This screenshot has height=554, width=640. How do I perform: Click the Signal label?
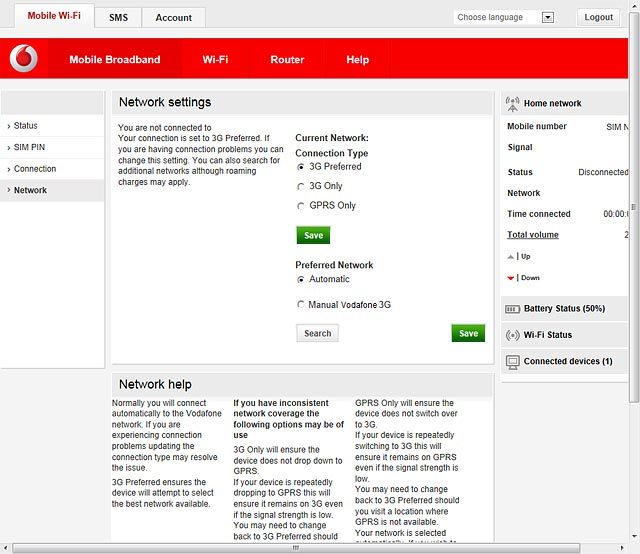coord(520,147)
